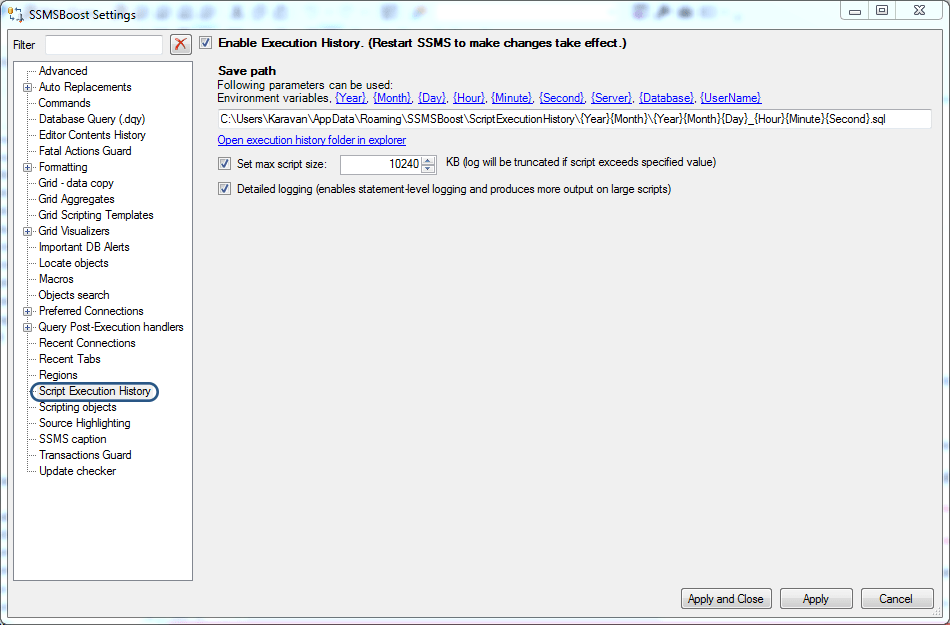Select Grid Aggregates in the tree
950x625 pixels.
(x=76, y=199)
